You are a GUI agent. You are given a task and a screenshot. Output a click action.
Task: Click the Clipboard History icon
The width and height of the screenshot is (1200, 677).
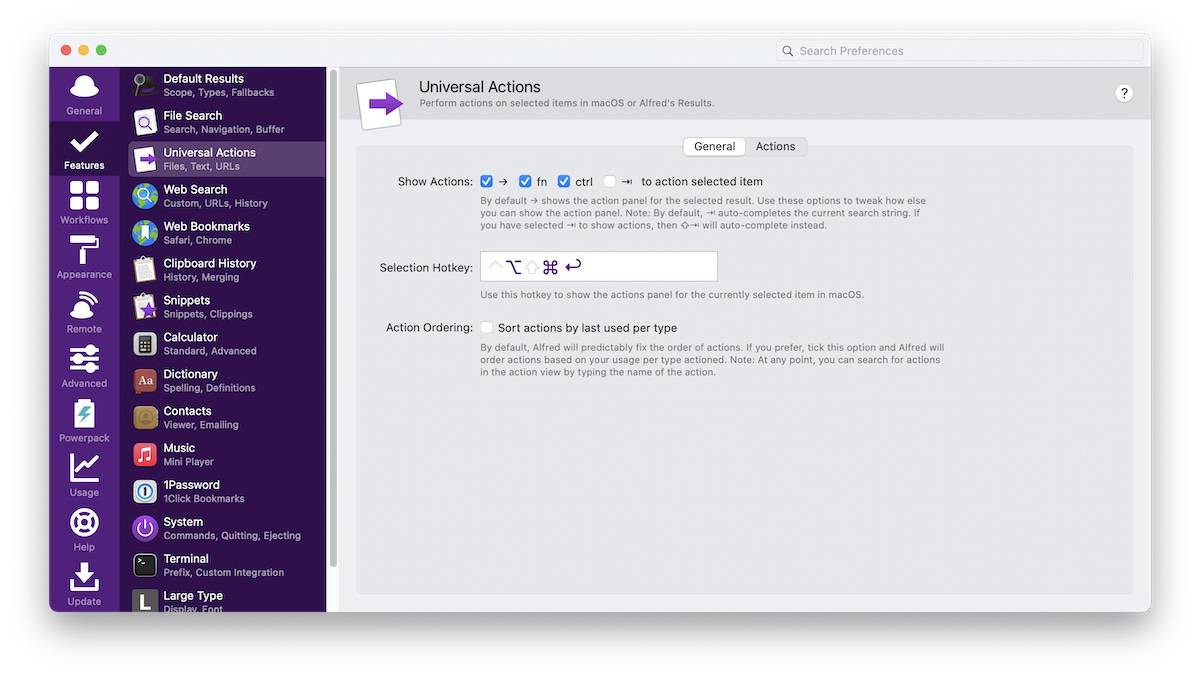(x=145, y=270)
